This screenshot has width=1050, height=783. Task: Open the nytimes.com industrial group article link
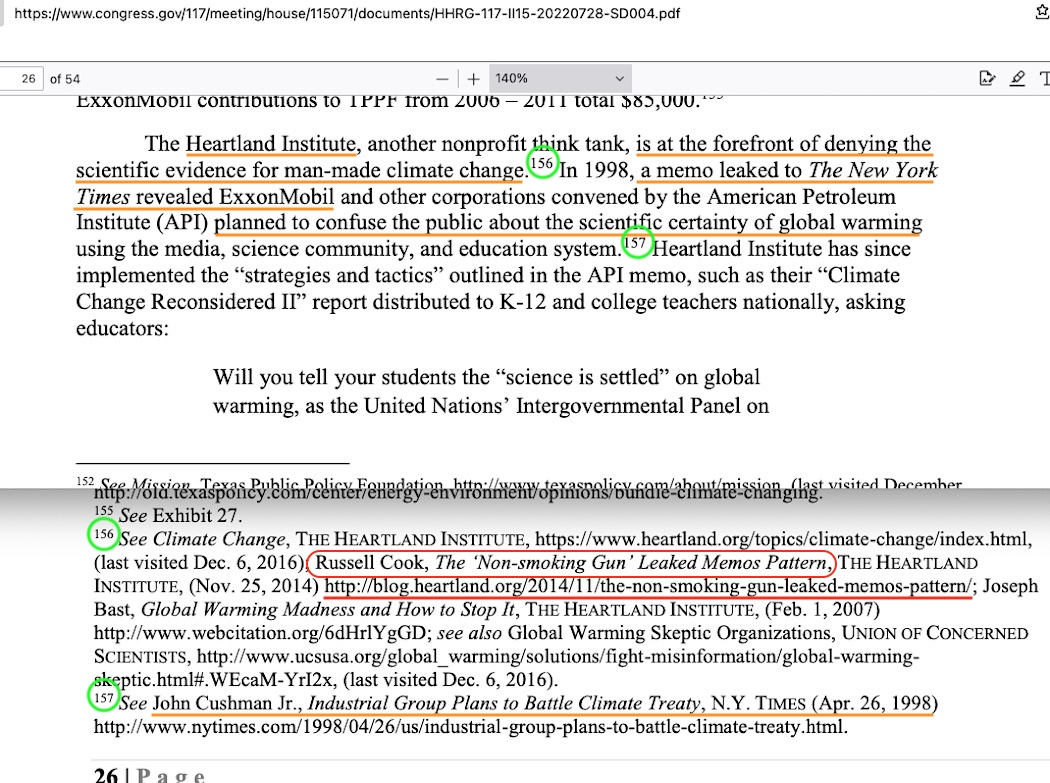click(470, 727)
